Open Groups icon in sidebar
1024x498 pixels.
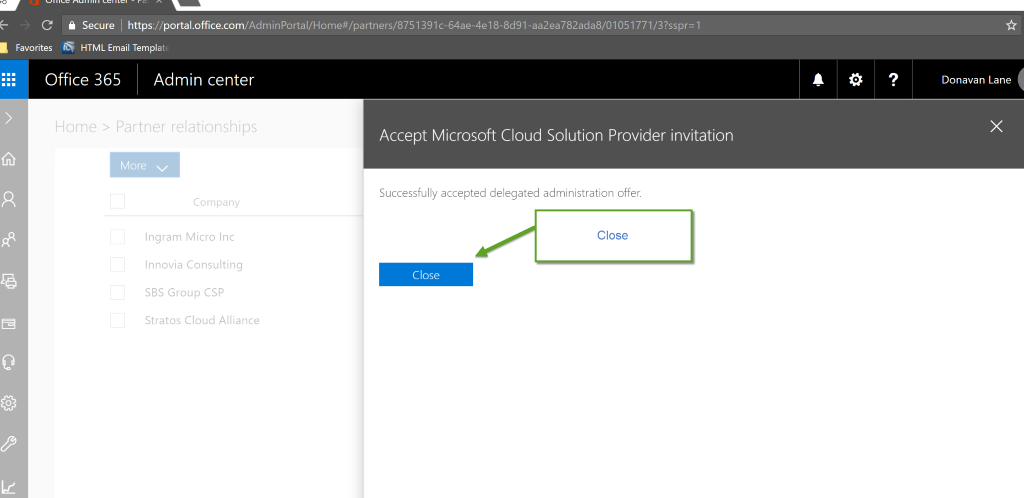pyautogui.click(x=8, y=240)
